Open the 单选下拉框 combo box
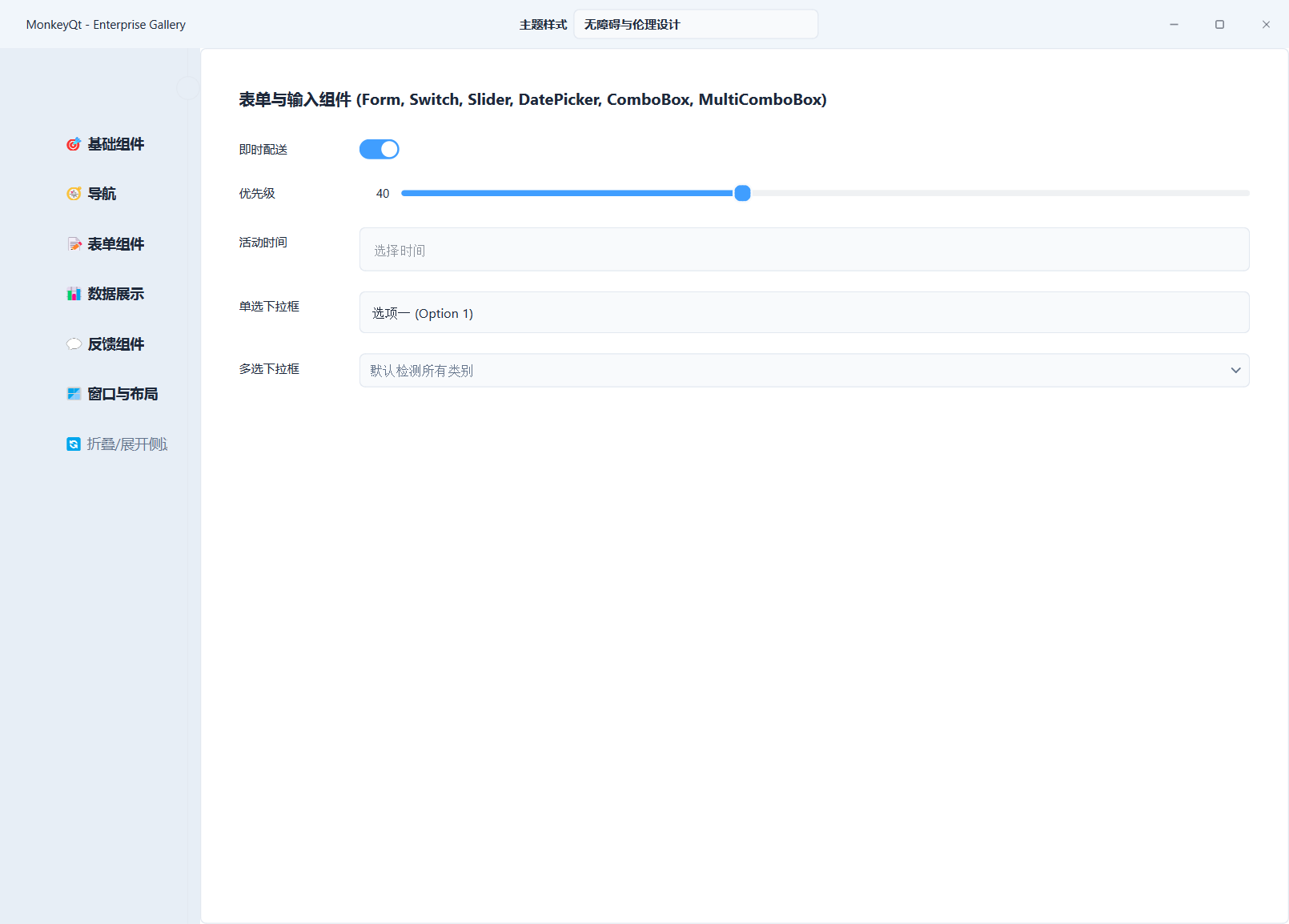Screen dimensions: 1289x924 pyautogui.click(x=804, y=312)
